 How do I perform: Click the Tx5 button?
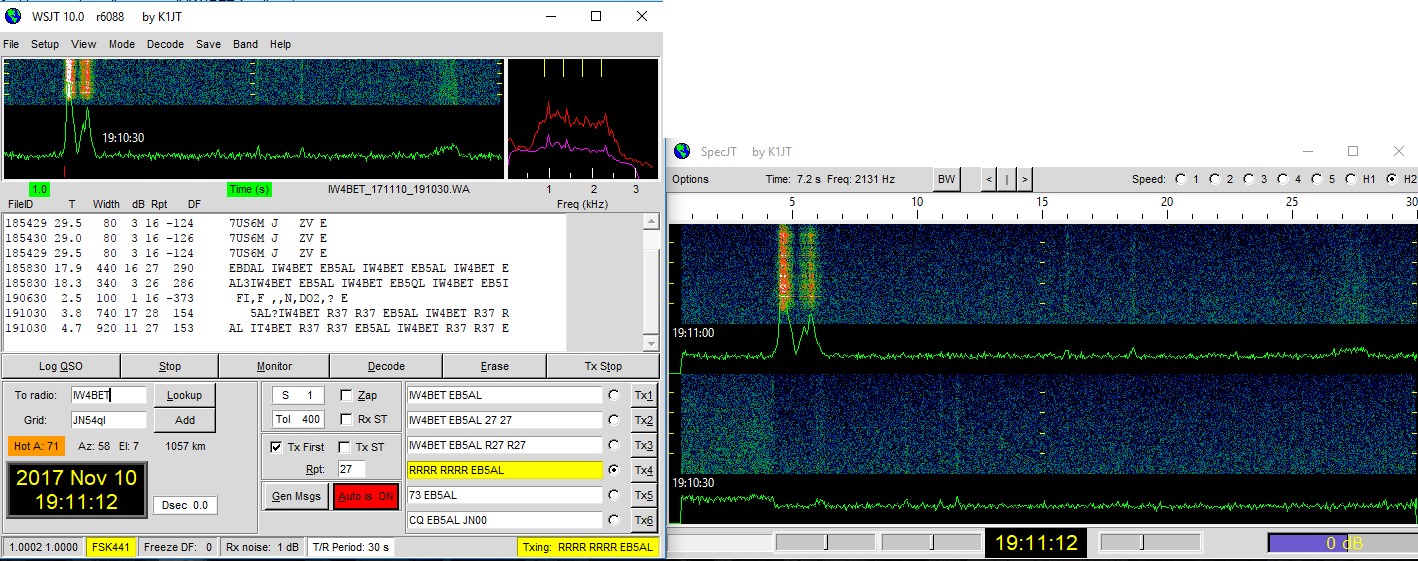pyautogui.click(x=644, y=495)
